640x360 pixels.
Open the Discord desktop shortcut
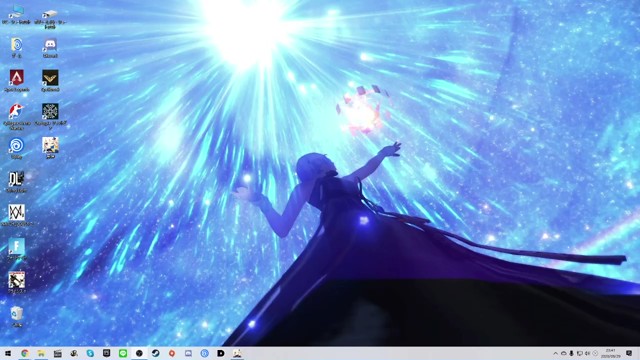50,47
